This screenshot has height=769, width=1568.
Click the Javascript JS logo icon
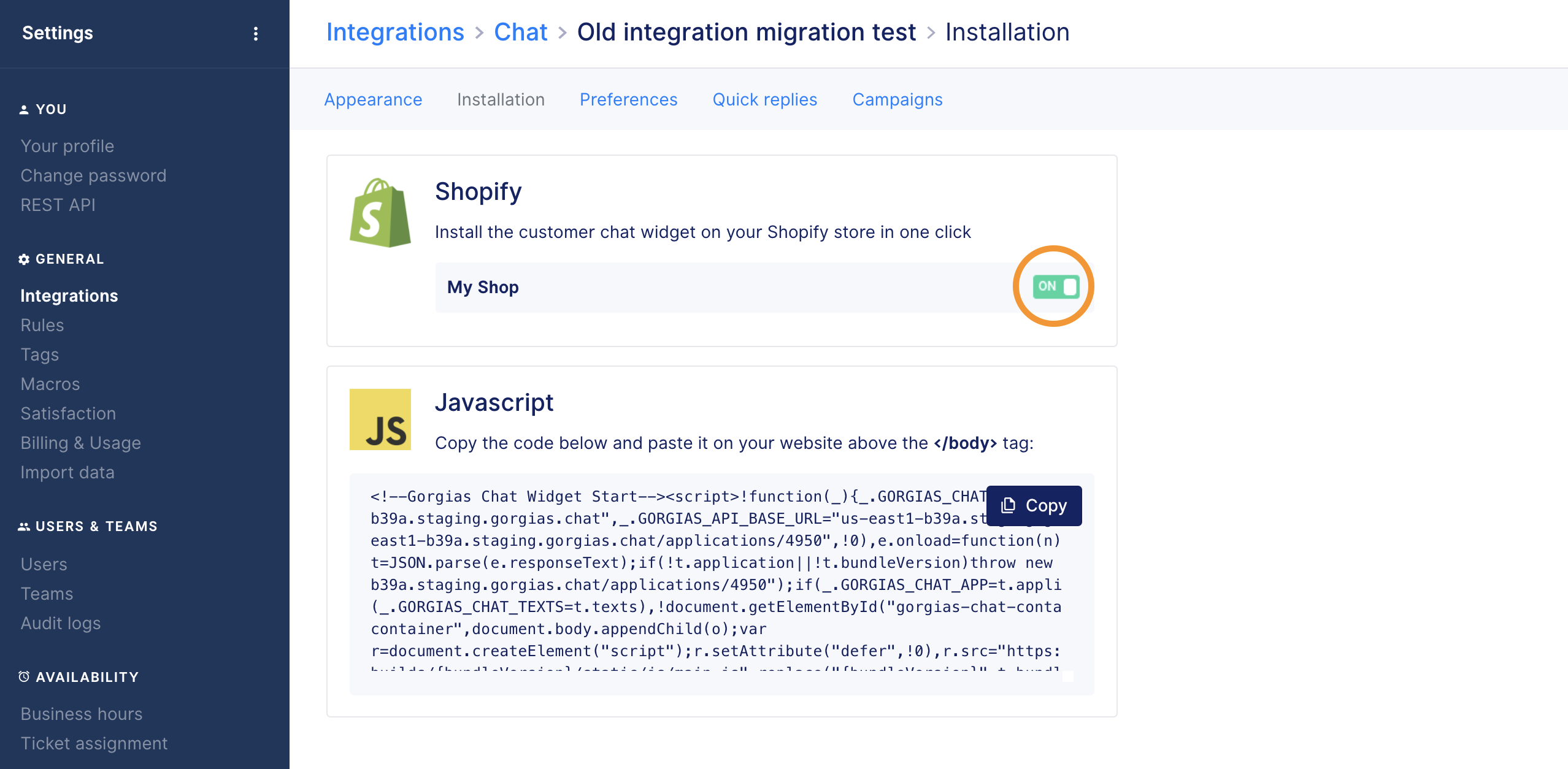pos(380,419)
